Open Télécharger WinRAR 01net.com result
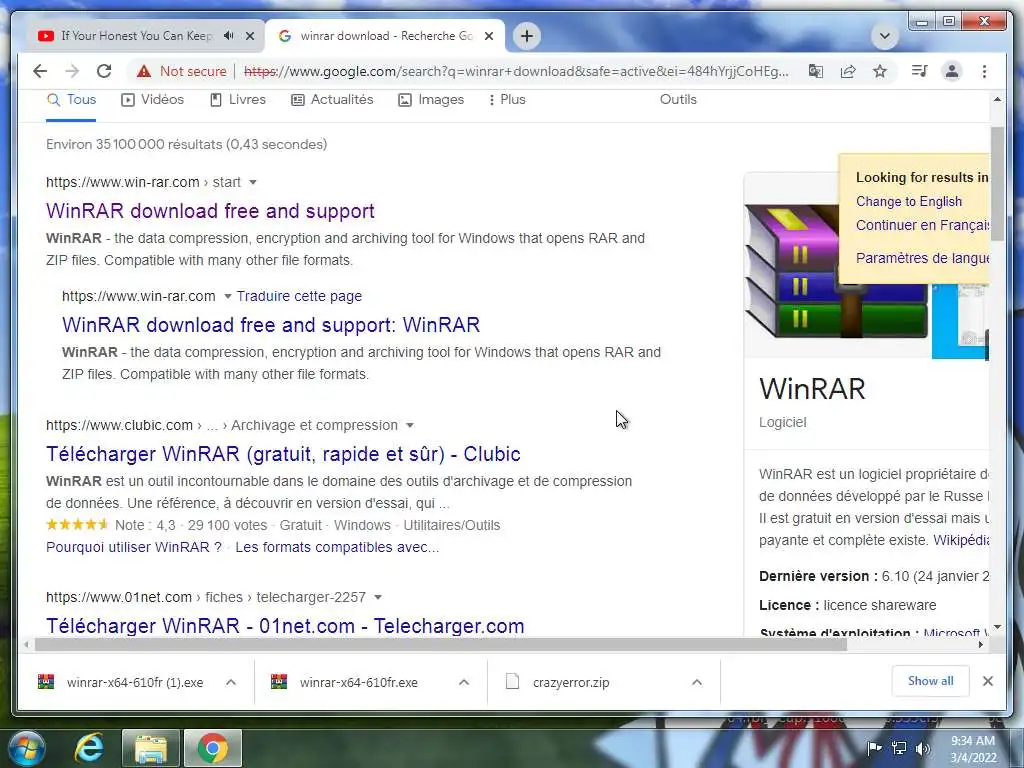 285,626
